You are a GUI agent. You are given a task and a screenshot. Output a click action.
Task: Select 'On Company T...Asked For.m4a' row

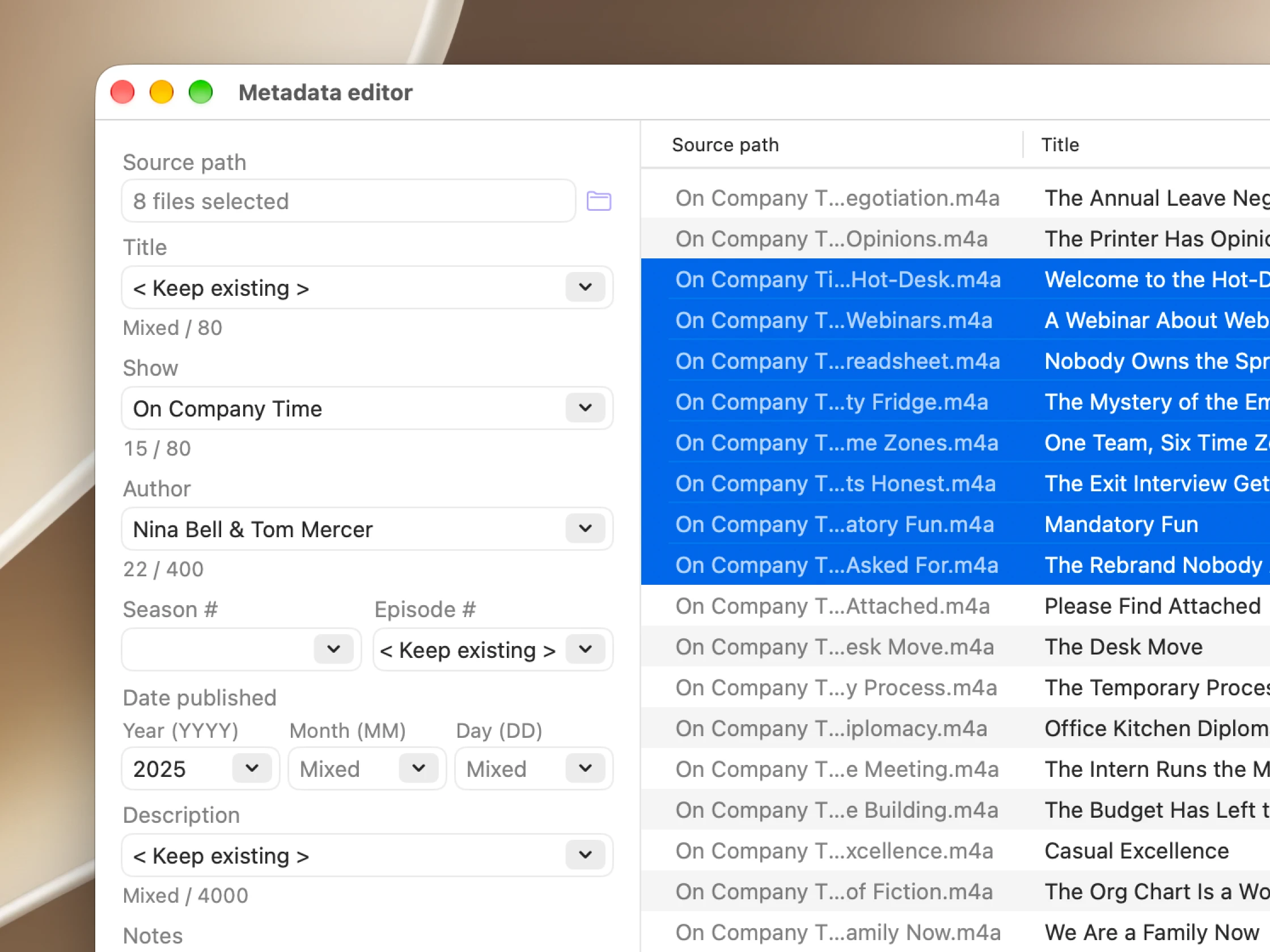click(955, 565)
